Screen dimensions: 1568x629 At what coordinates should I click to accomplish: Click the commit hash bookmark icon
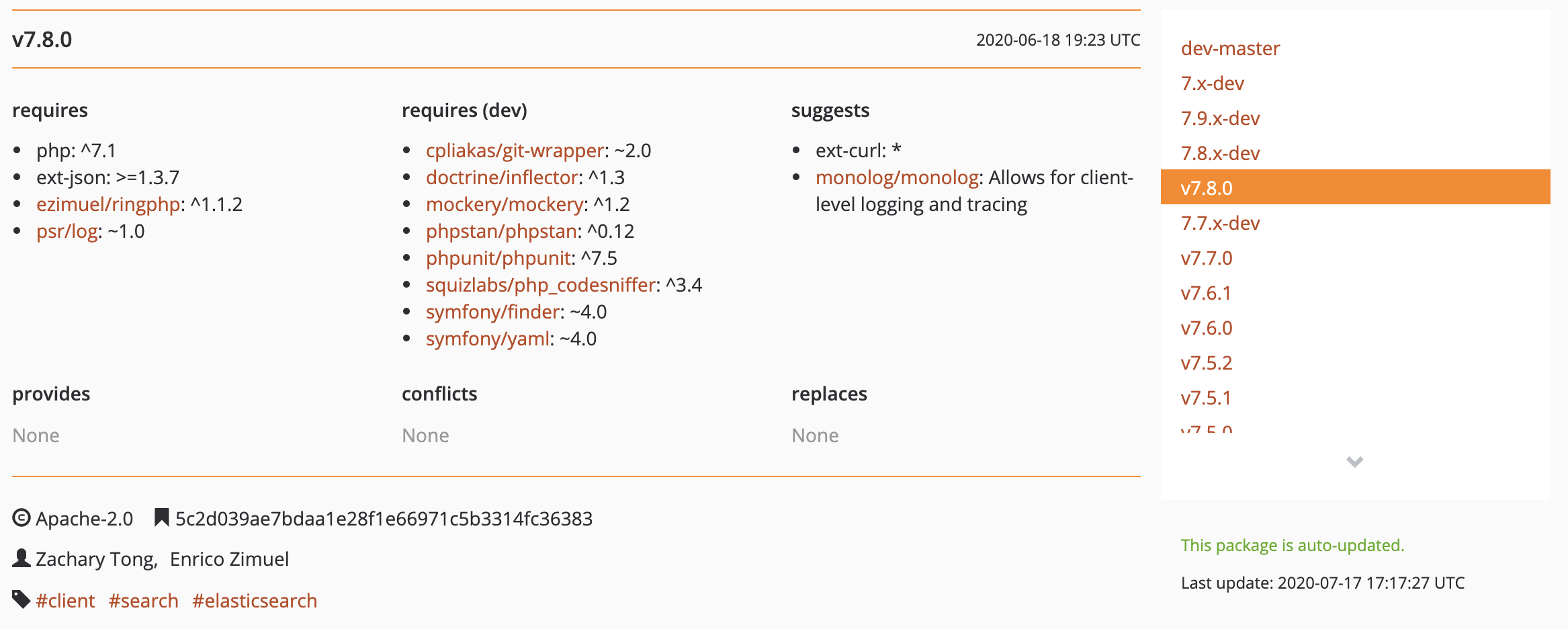[x=161, y=517]
